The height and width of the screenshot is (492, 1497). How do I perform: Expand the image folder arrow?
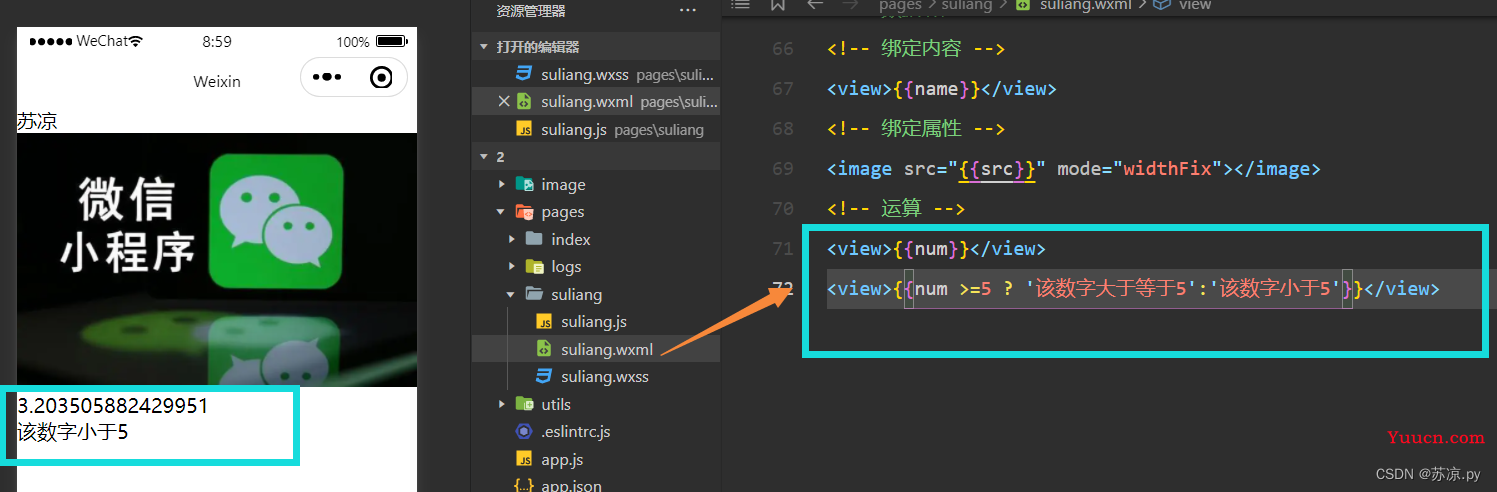(502, 184)
